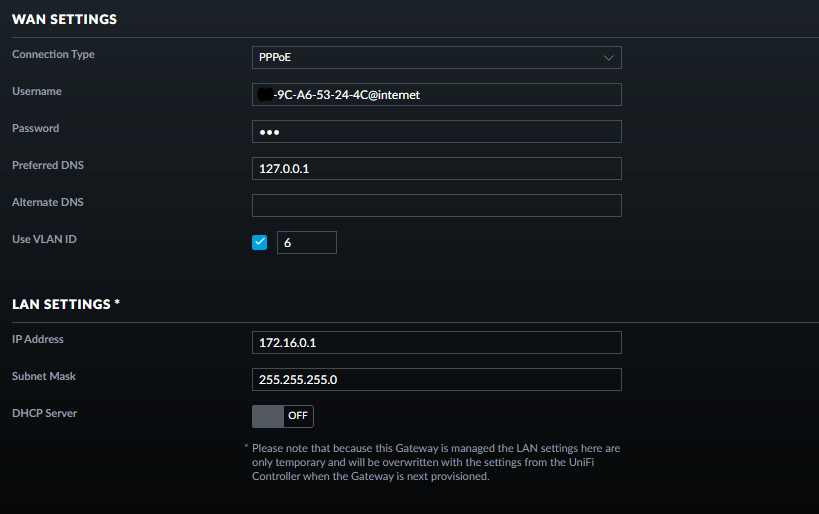The height and width of the screenshot is (514, 819).
Task: Click the Subnet Mask label
Action: pos(44,376)
